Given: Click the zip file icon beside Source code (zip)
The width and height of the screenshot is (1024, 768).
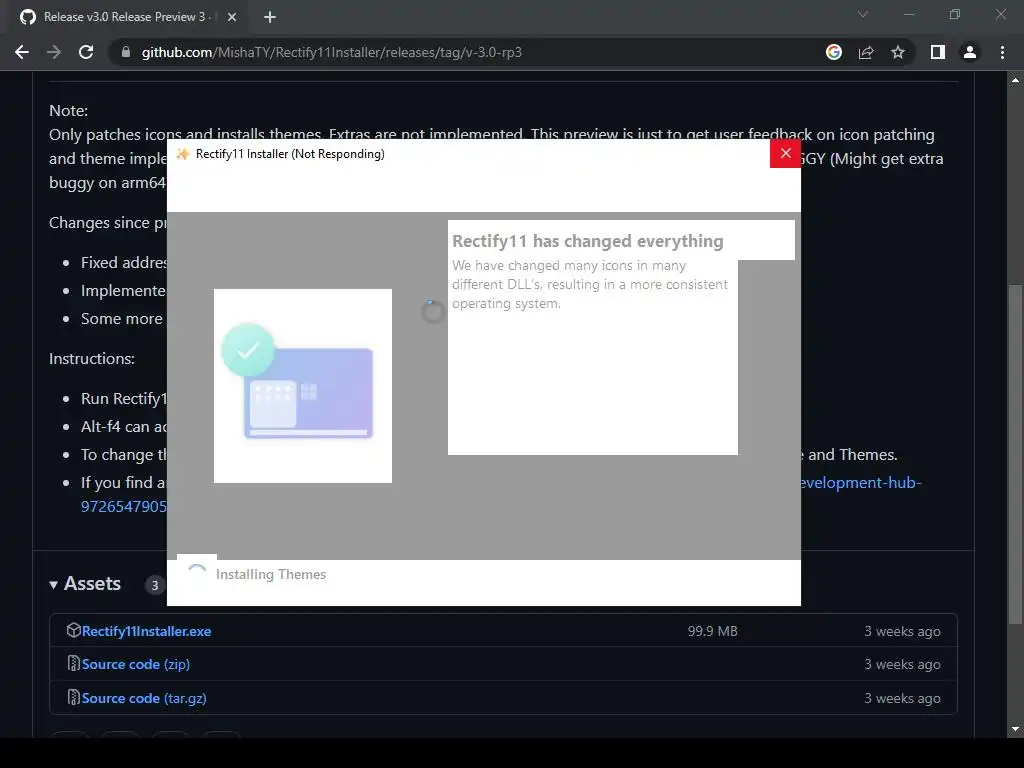Looking at the screenshot, I should [x=74, y=664].
